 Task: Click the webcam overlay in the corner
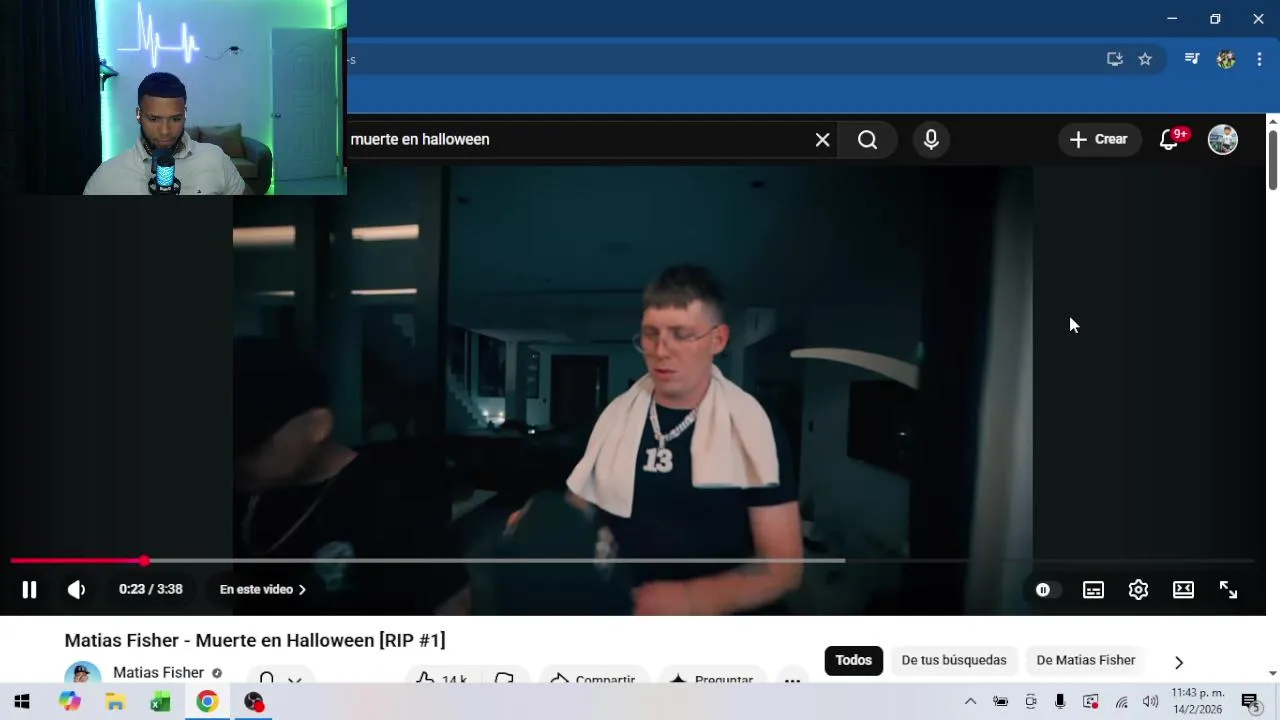click(x=173, y=97)
